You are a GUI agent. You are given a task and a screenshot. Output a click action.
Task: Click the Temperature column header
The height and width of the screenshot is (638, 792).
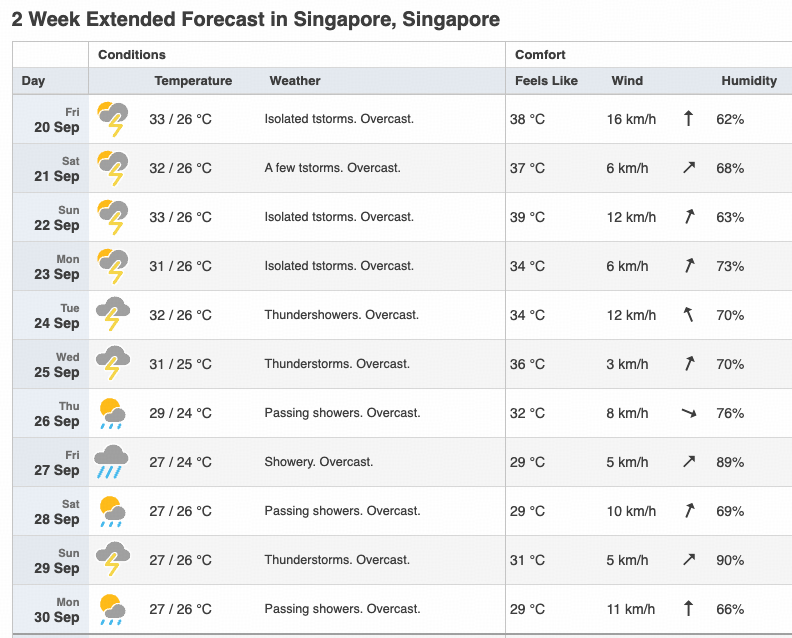click(193, 81)
